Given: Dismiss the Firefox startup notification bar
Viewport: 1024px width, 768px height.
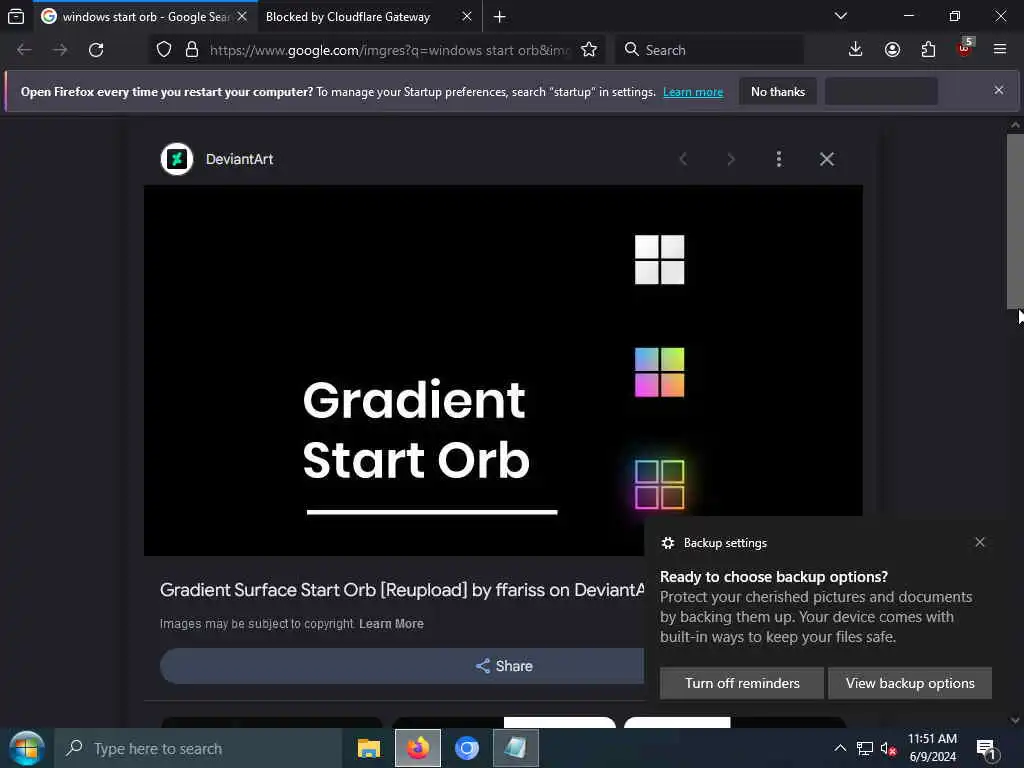Looking at the screenshot, I should tap(999, 90).
